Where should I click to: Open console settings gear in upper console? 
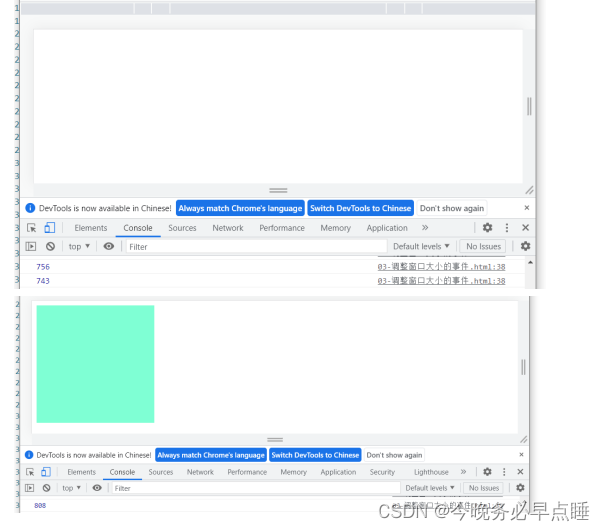pyautogui.click(x=525, y=246)
